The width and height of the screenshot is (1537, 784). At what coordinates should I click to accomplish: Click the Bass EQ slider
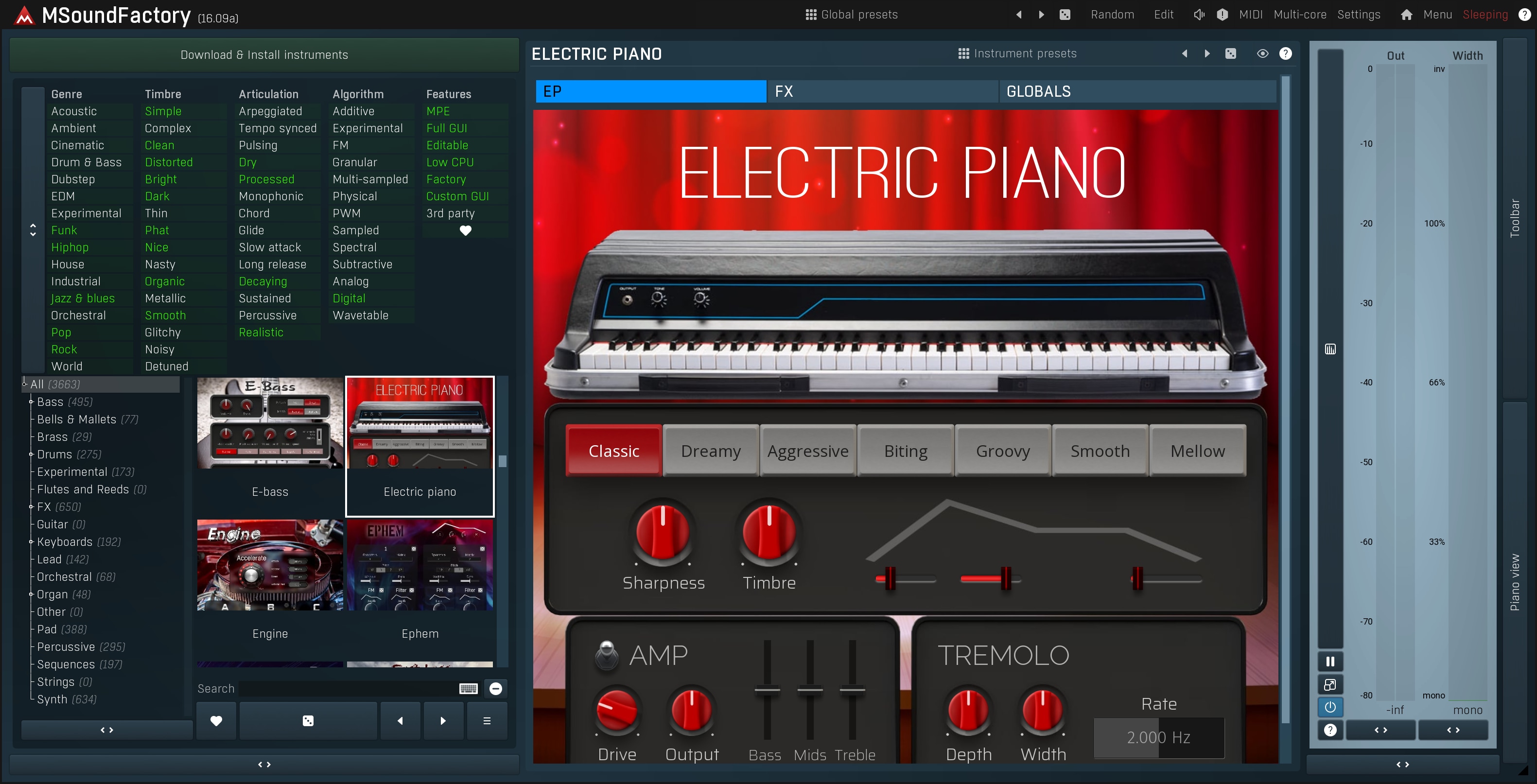pyautogui.click(x=768, y=690)
